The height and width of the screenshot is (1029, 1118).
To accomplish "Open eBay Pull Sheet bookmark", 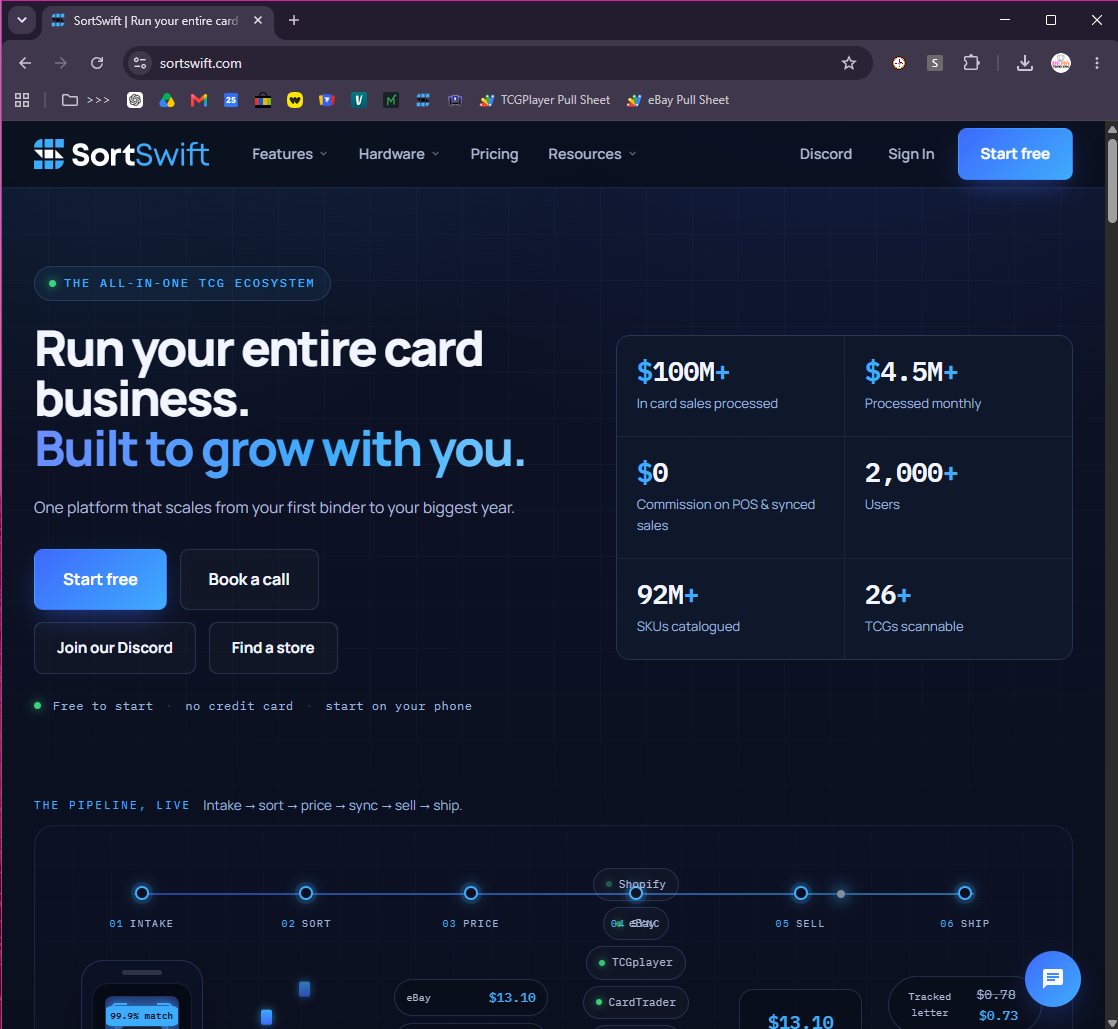I will (678, 100).
